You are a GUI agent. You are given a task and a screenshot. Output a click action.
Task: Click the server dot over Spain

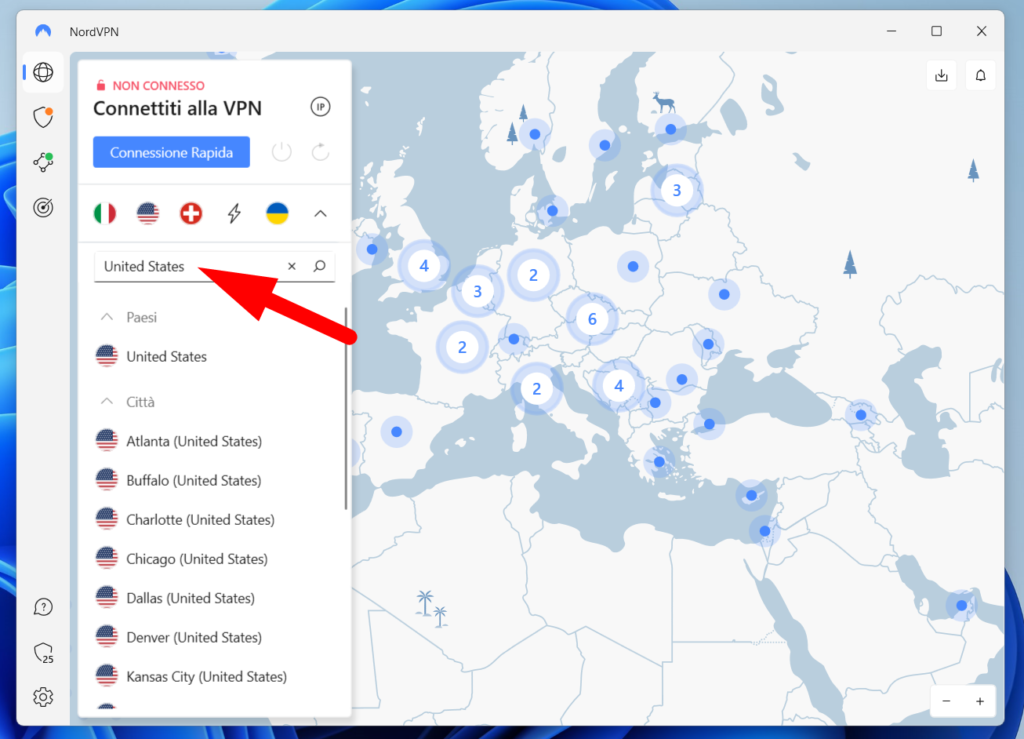(x=396, y=432)
